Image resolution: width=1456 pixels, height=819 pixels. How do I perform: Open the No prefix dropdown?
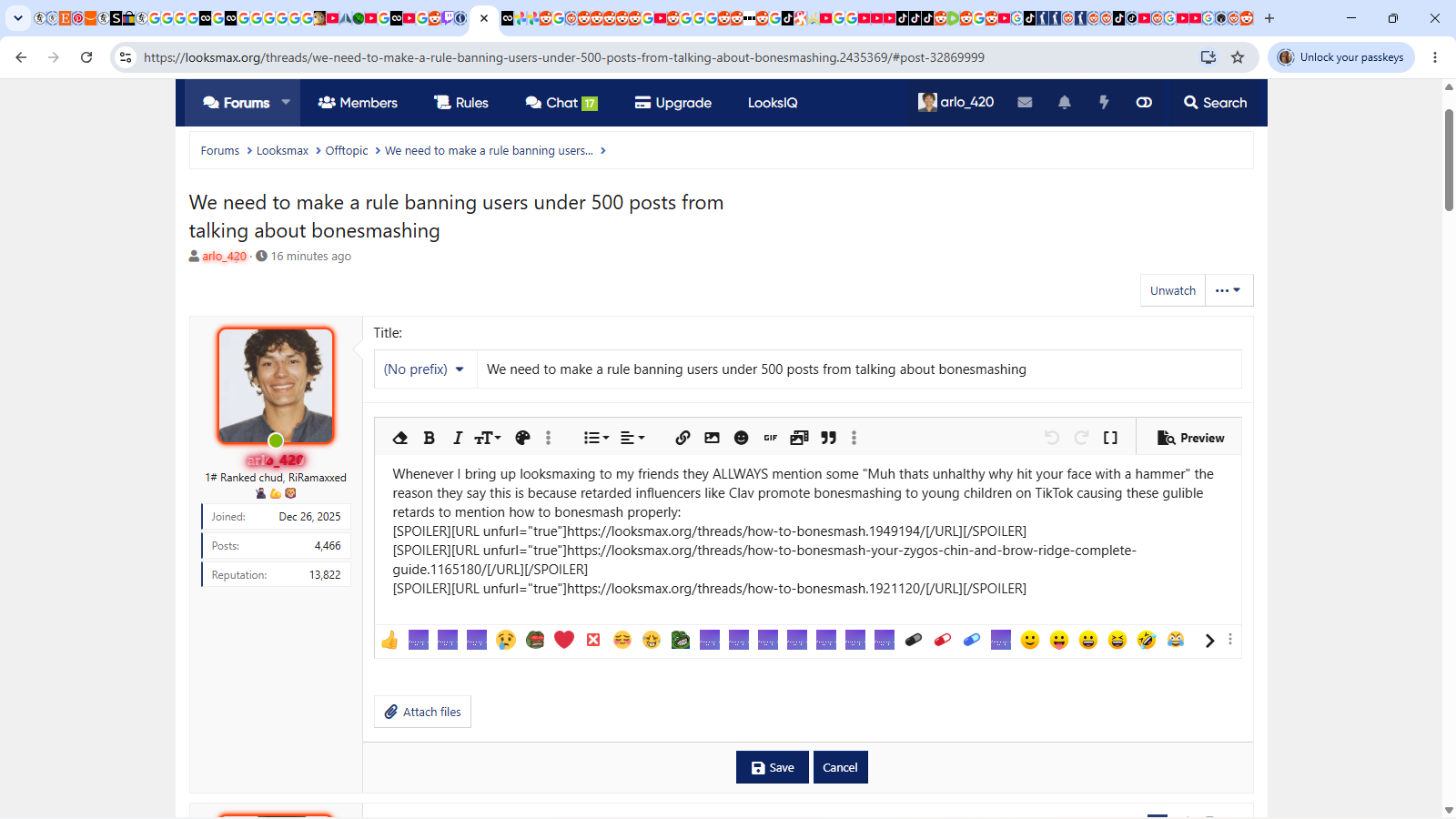(x=424, y=369)
